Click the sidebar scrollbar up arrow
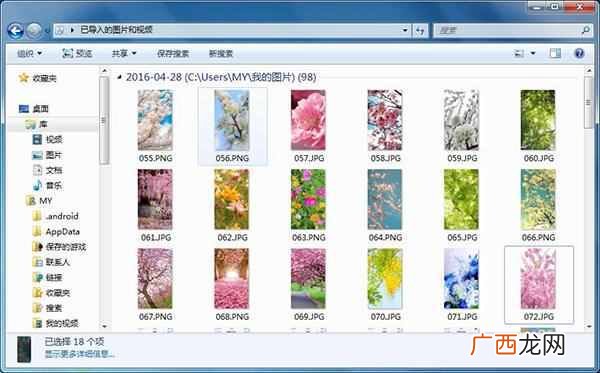The image size is (600, 373). tap(104, 70)
